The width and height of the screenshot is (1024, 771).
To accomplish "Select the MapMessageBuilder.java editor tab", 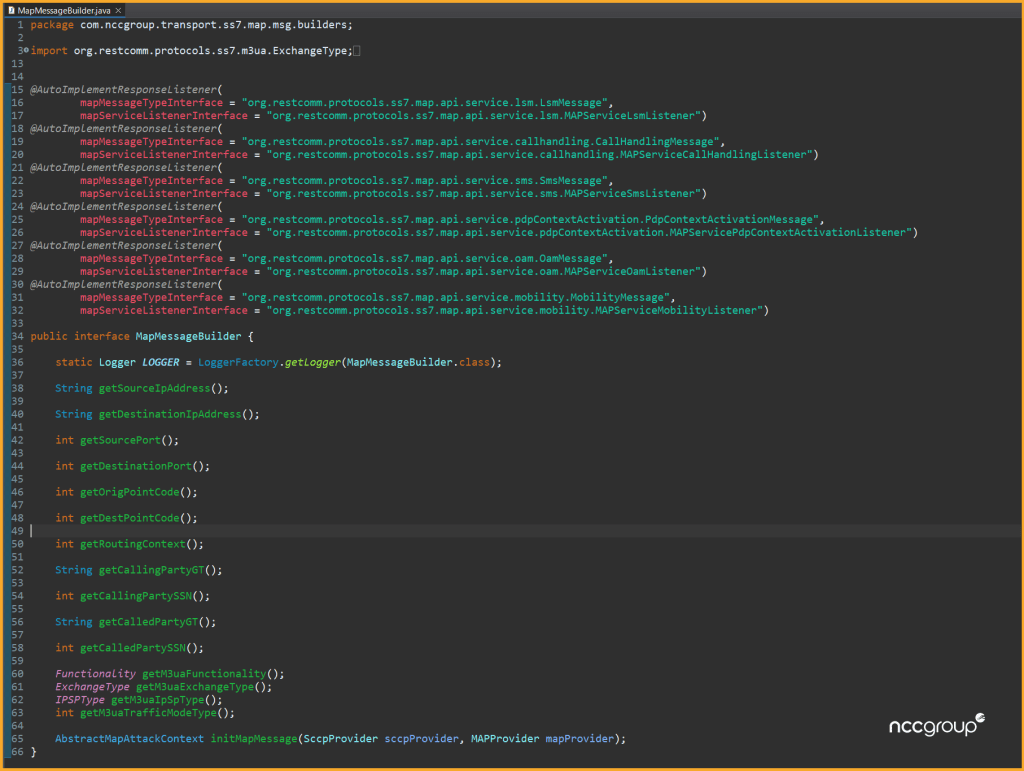I will pyautogui.click(x=64, y=9).
